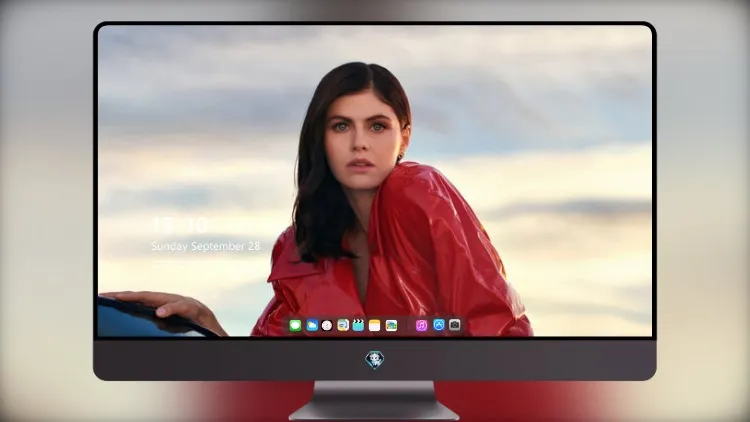Open the pink iTunes music app in dock
The width and height of the screenshot is (750, 422).
click(x=421, y=325)
